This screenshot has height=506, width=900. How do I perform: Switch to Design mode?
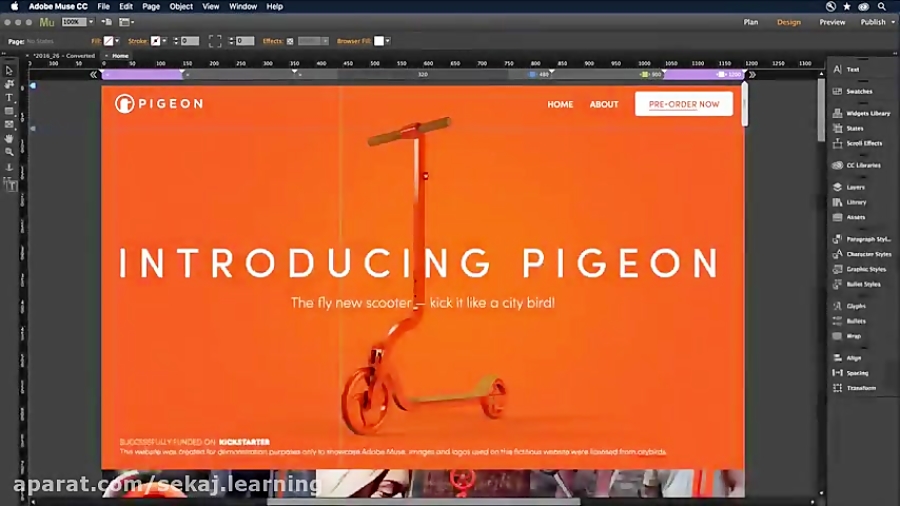click(789, 22)
